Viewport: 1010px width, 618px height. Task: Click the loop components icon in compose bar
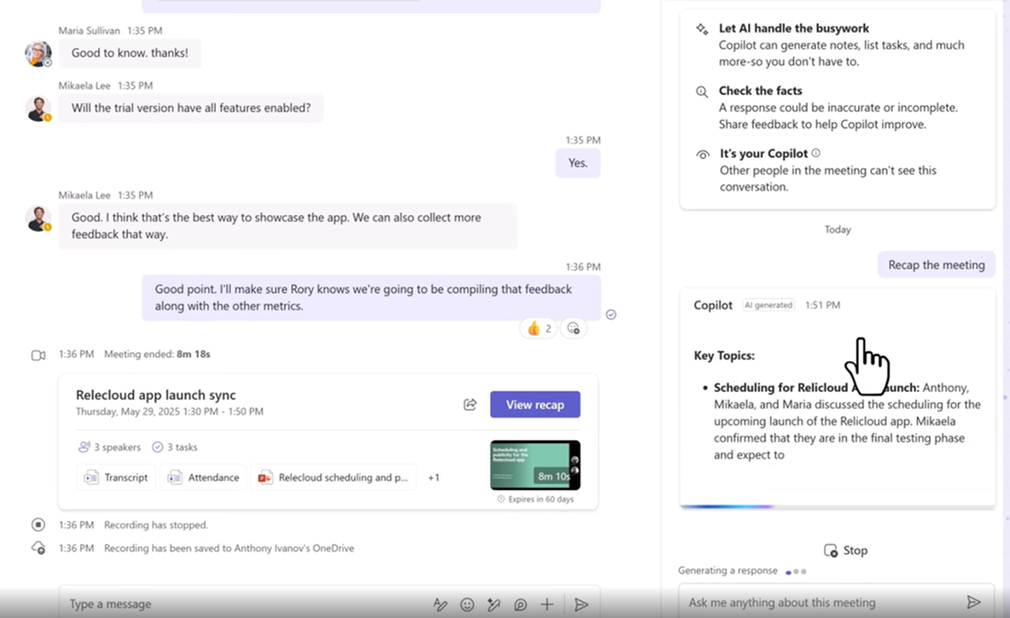520,604
